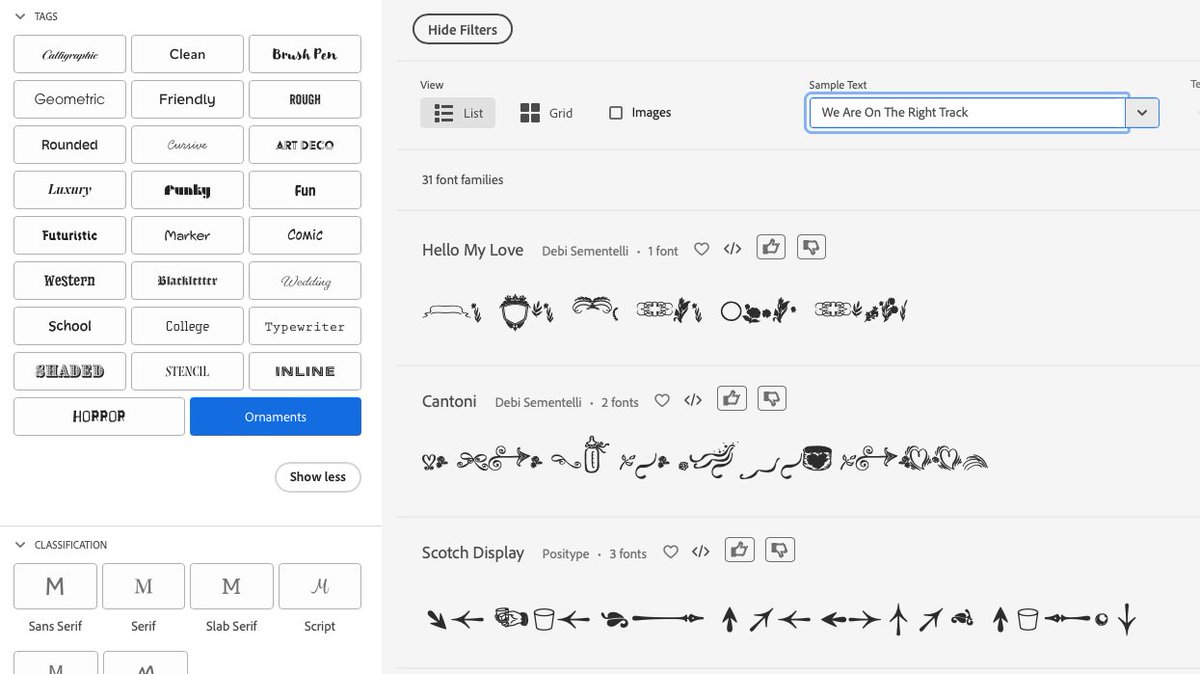Thumbs down the Scotch Display font
This screenshot has width=1200, height=674.
[780, 549]
